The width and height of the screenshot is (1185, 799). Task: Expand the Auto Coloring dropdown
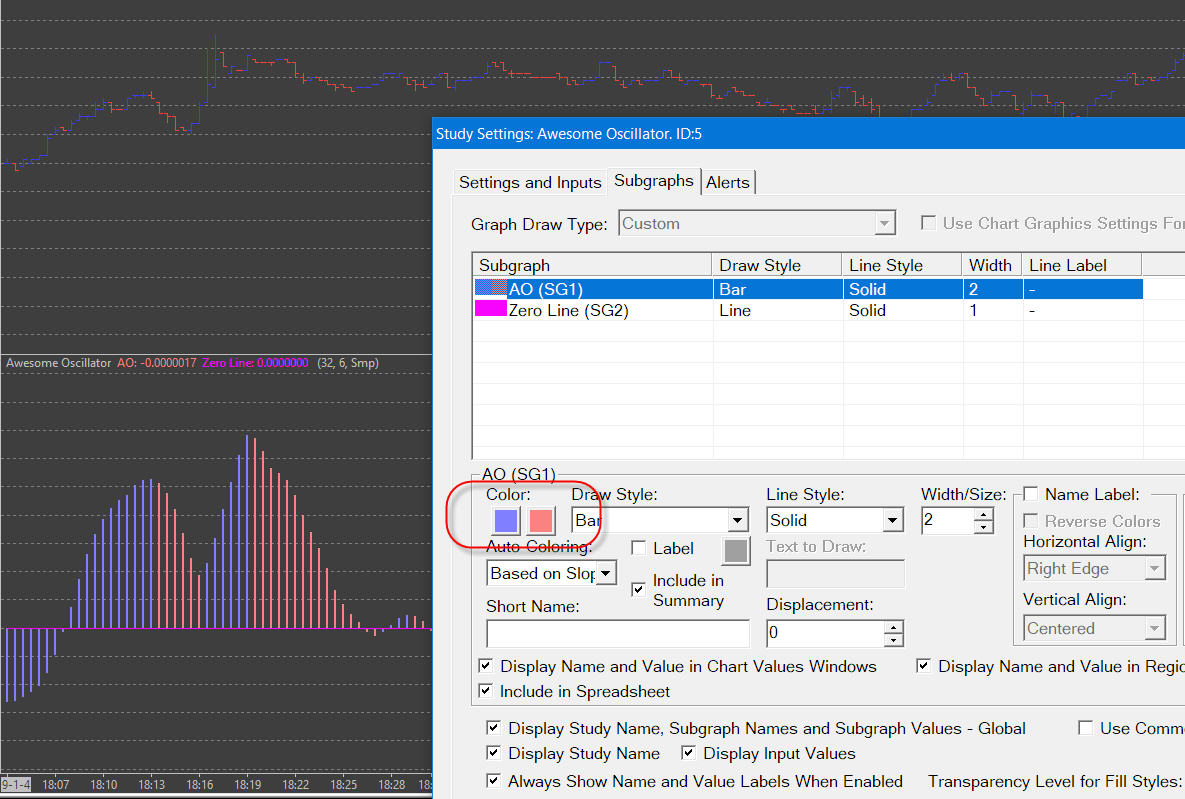coord(606,573)
